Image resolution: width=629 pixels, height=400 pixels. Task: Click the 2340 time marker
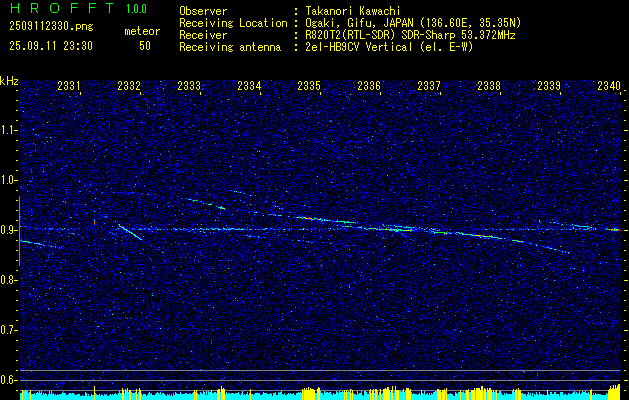click(x=609, y=85)
